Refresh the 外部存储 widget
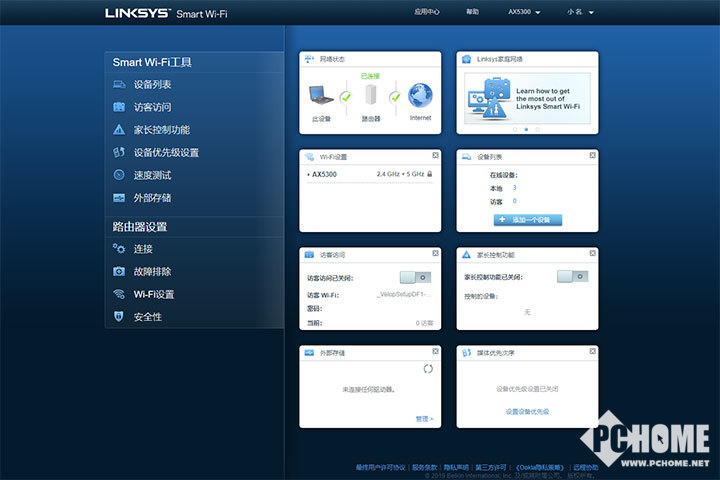Viewport: 720px width, 480px height. [x=428, y=369]
